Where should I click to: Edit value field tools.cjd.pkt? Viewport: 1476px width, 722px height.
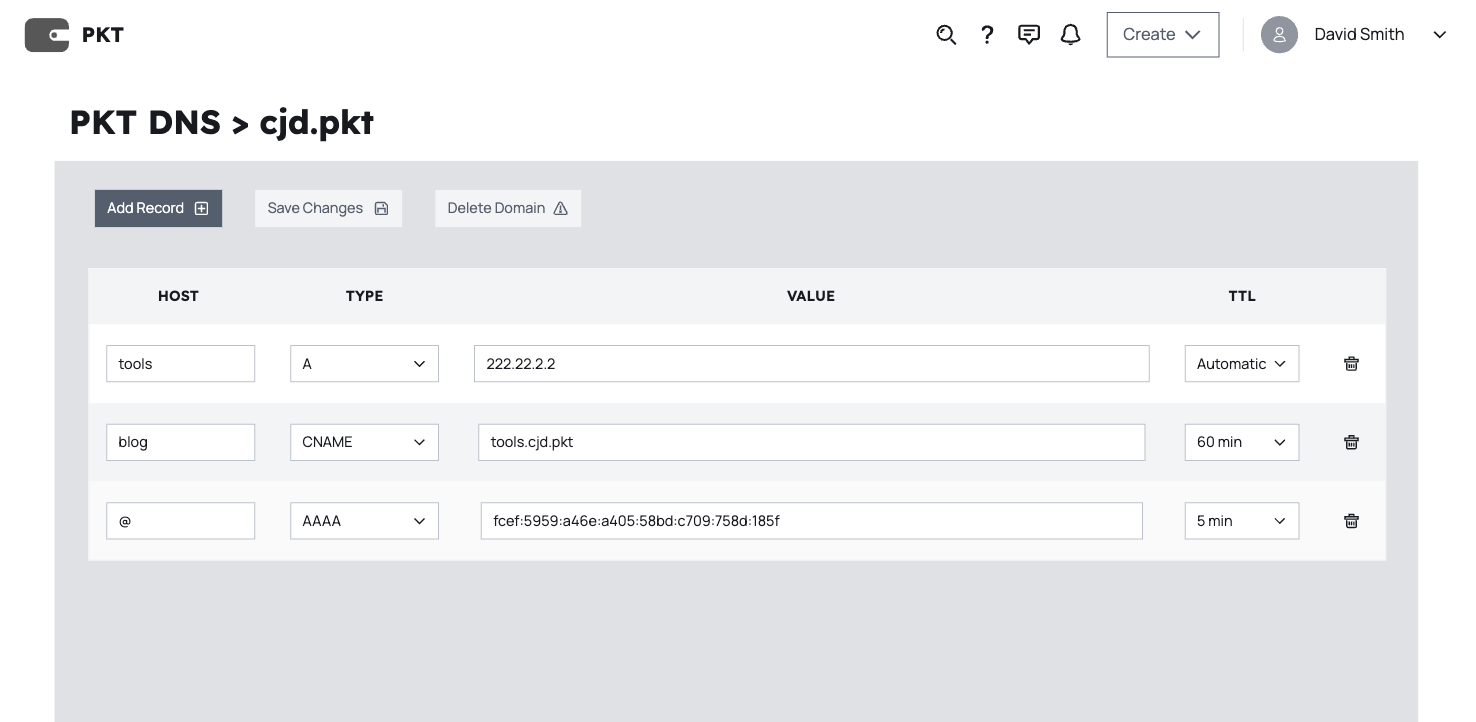[812, 442]
